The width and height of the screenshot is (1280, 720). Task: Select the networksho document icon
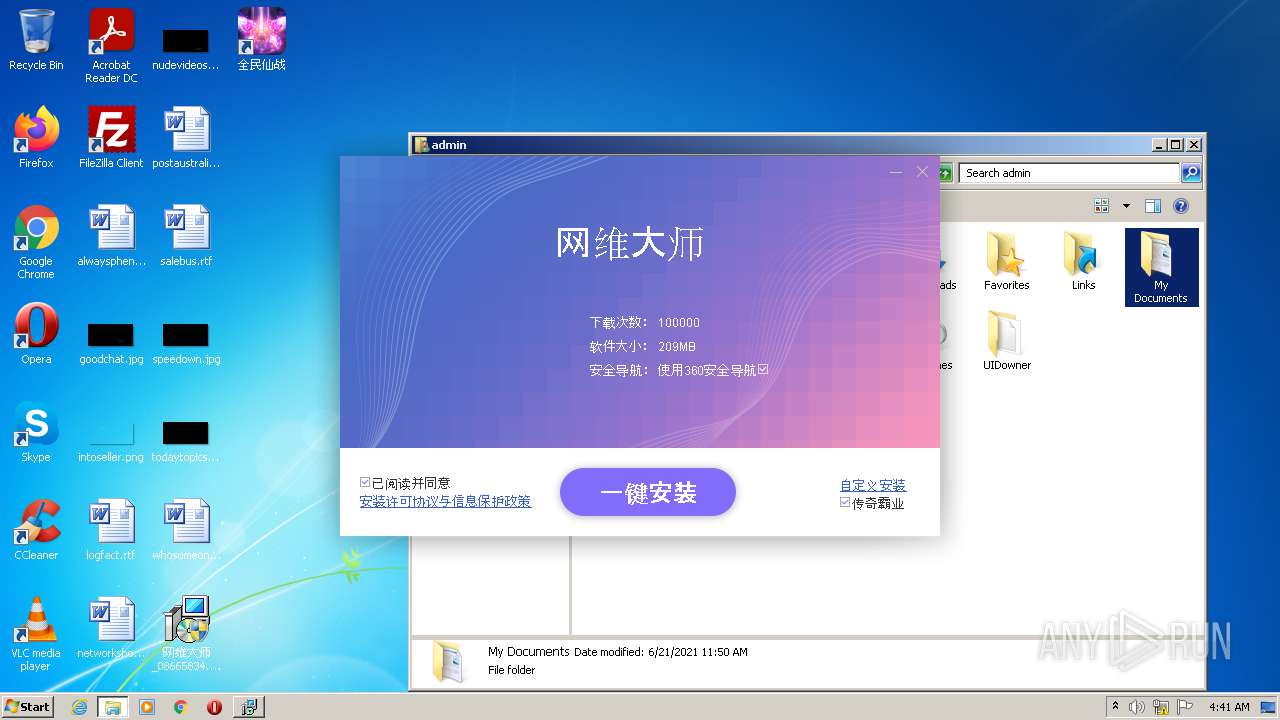(111, 628)
